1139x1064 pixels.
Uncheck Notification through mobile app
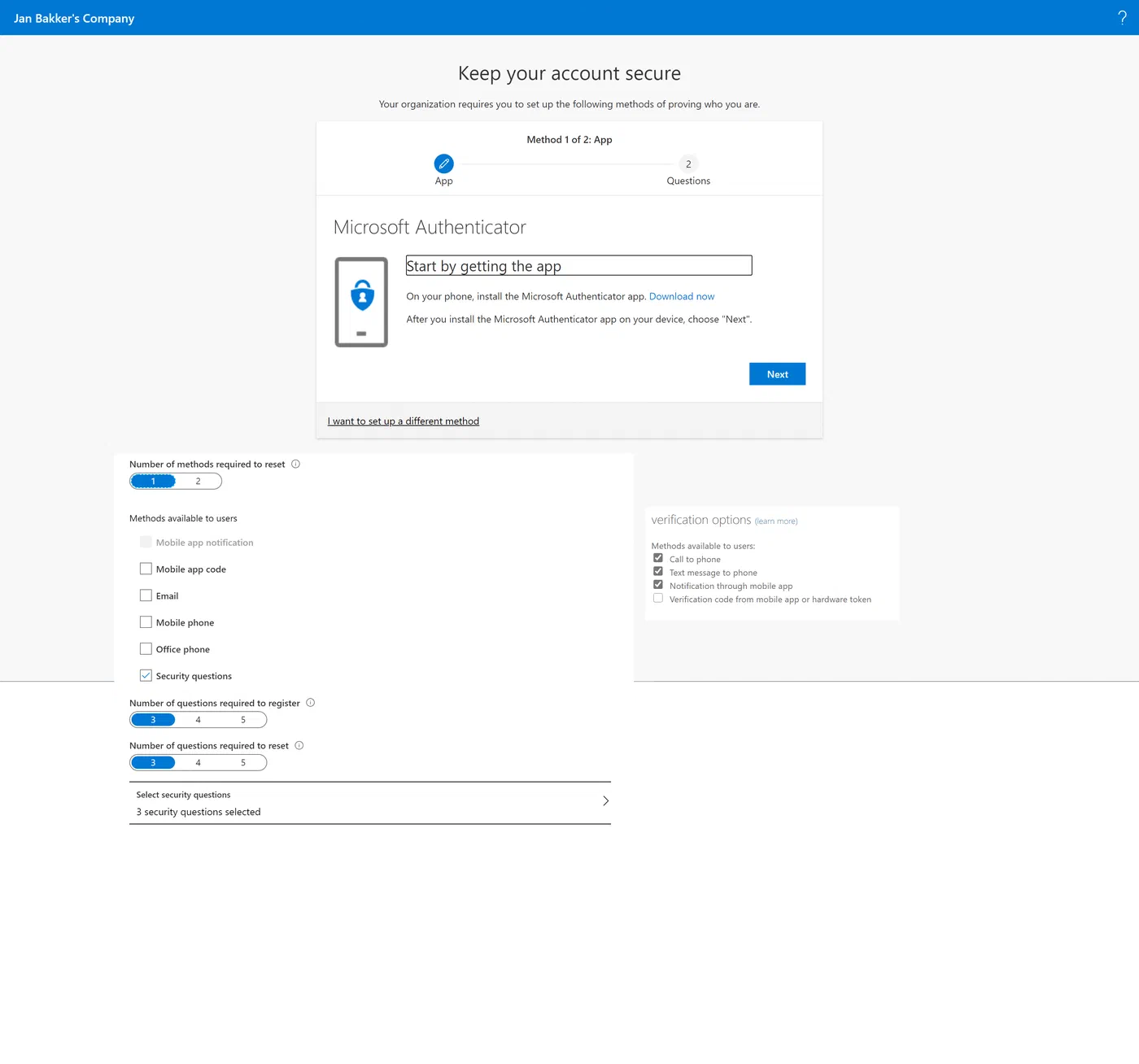(658, 585)
